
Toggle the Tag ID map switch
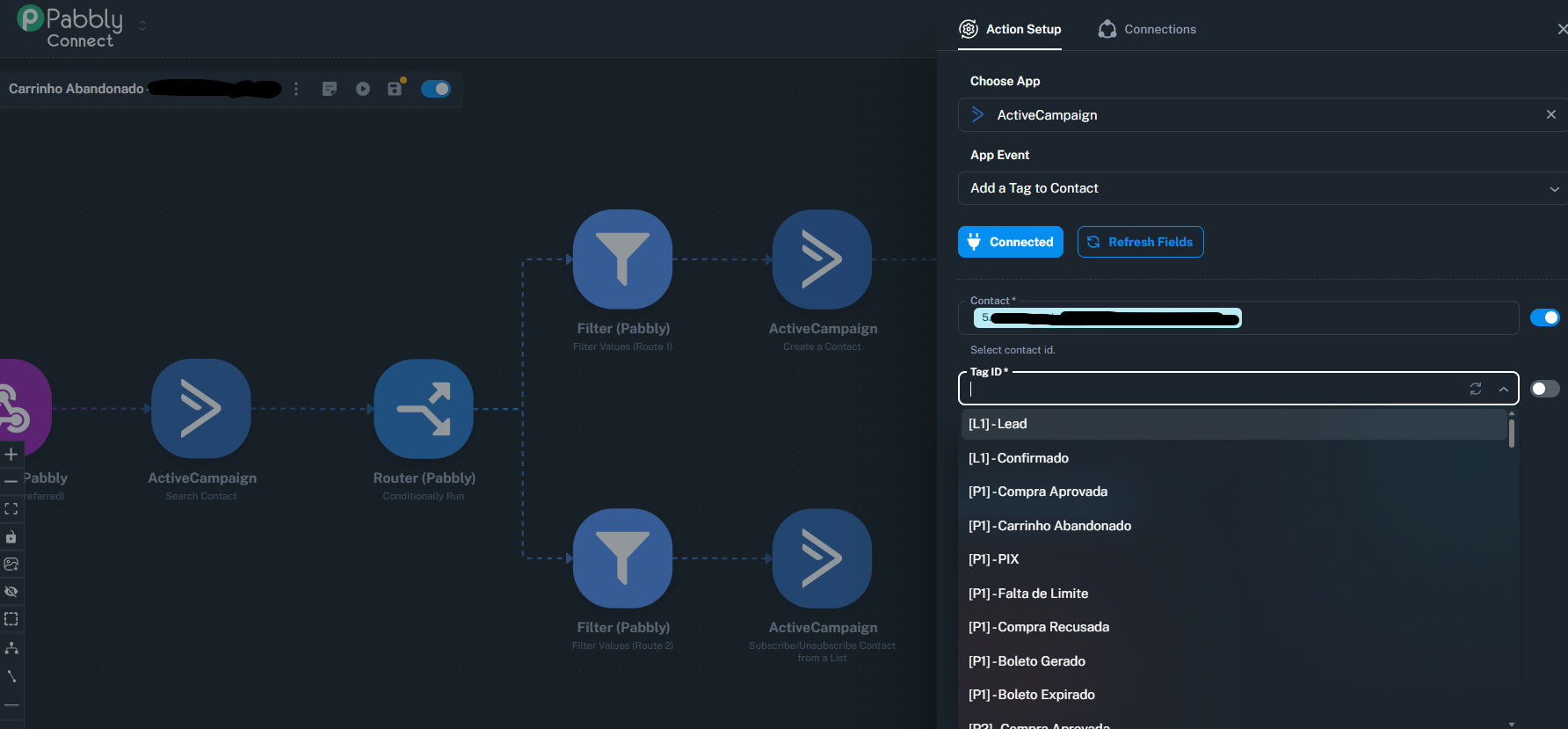click(1545, 389)
